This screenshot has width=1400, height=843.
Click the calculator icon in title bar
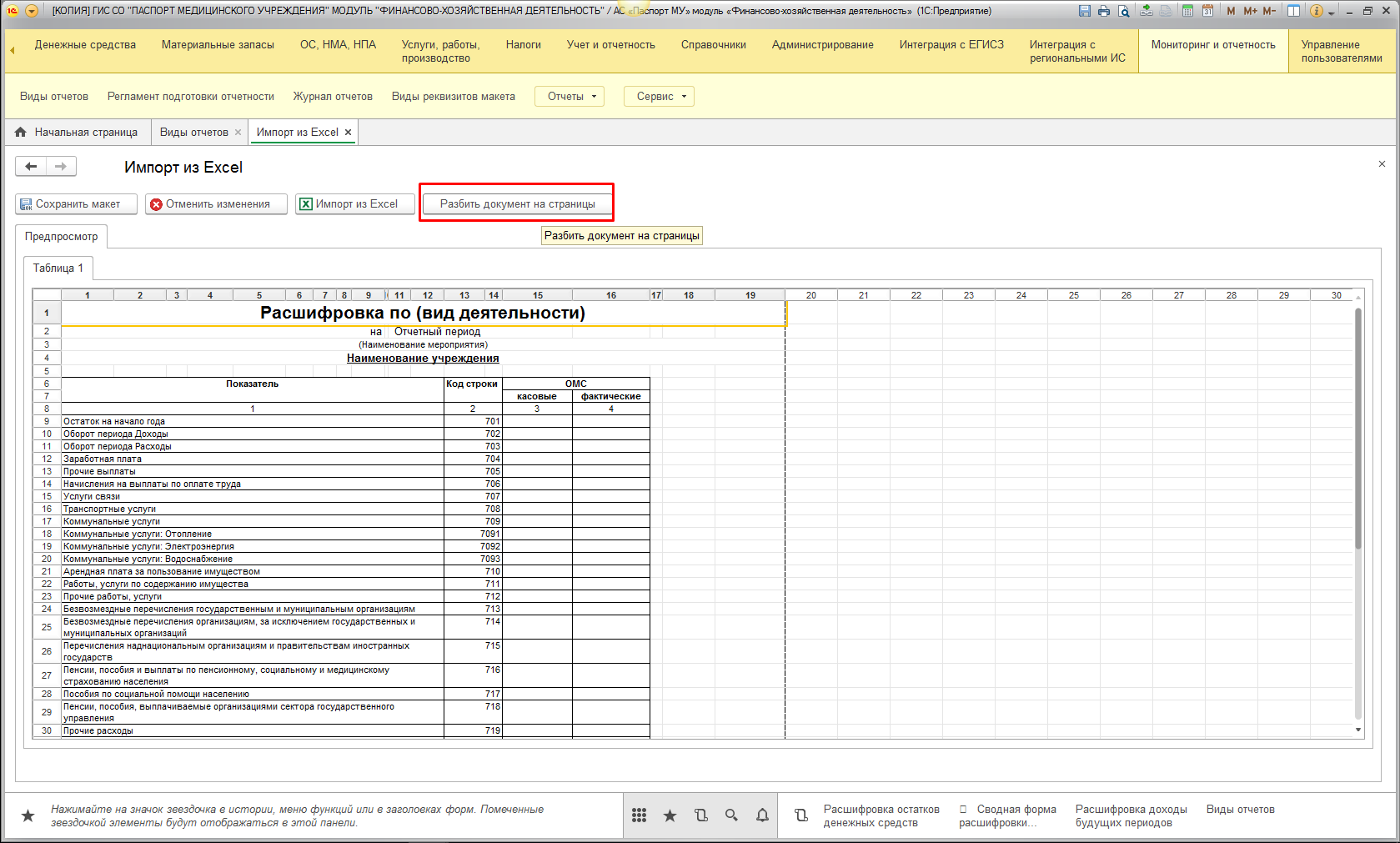pos(1187,11)
